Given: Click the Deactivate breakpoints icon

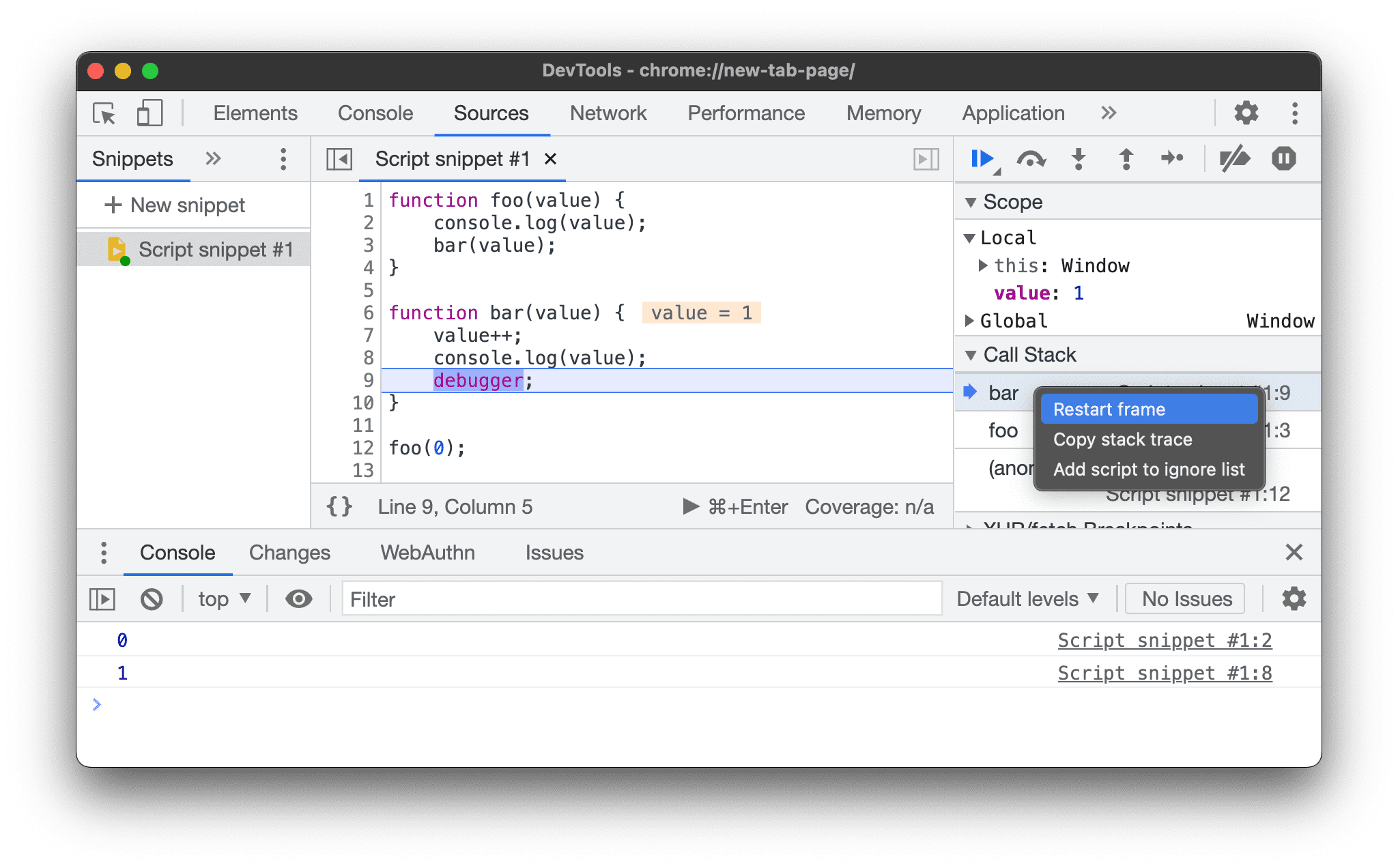Looking at the screenshot, I should [1233, 158].
